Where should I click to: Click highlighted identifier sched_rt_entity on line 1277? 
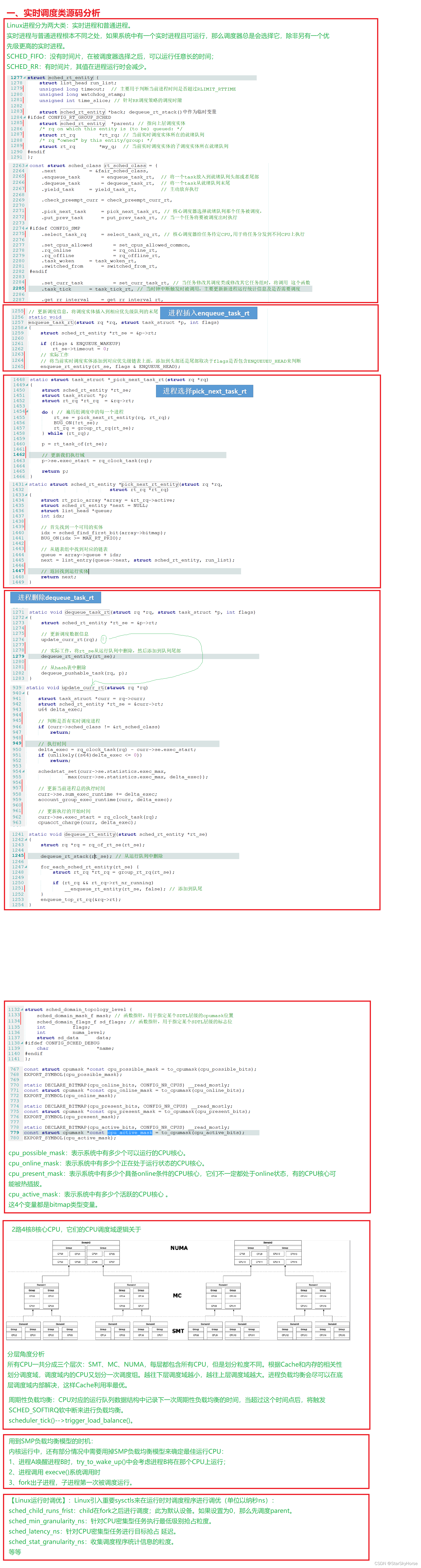tap(71, 78)
